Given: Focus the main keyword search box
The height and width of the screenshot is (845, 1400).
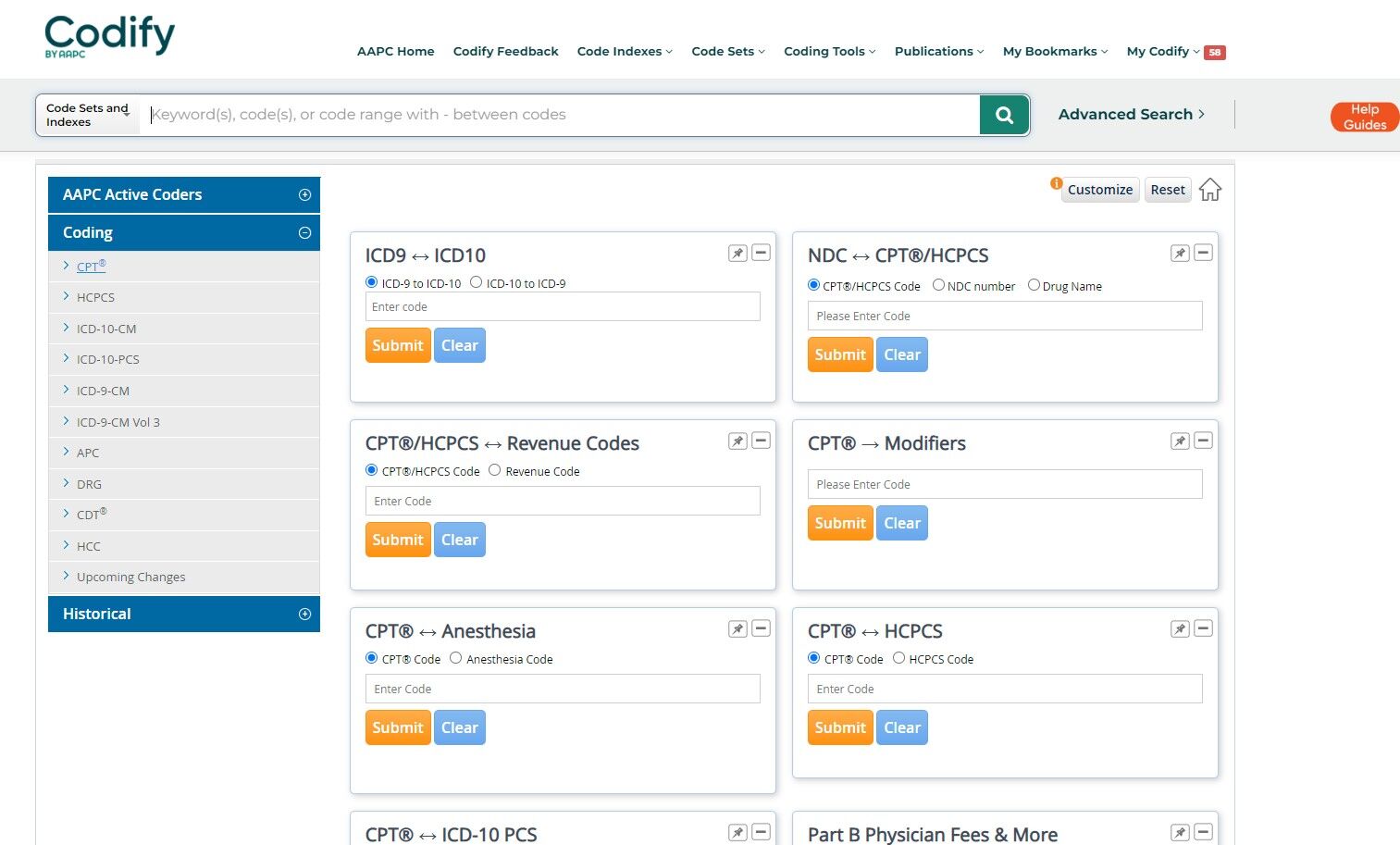Looking at the screenshot, I should point(560,115).
